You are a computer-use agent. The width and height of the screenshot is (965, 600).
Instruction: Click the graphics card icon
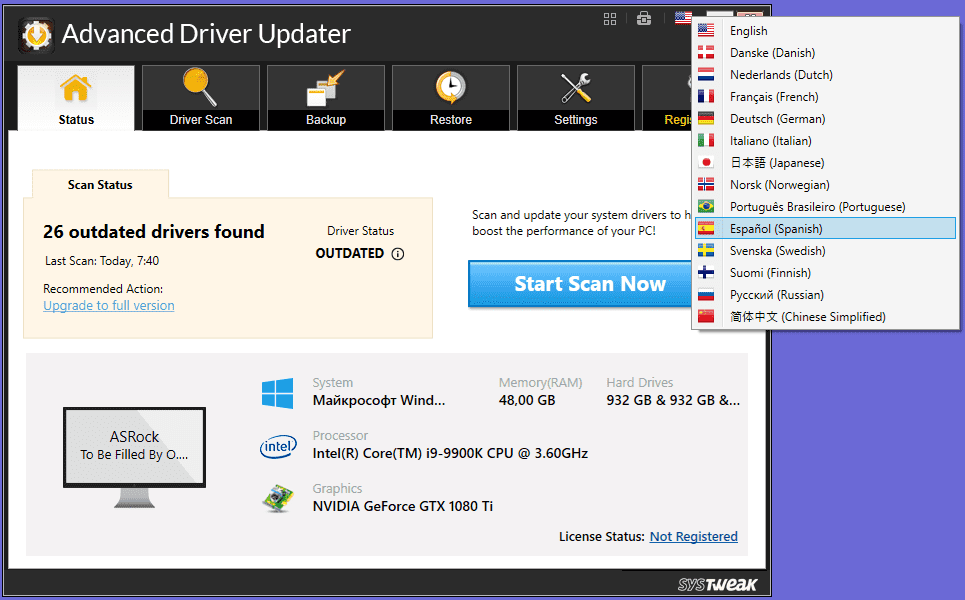(x=278, y=498)
